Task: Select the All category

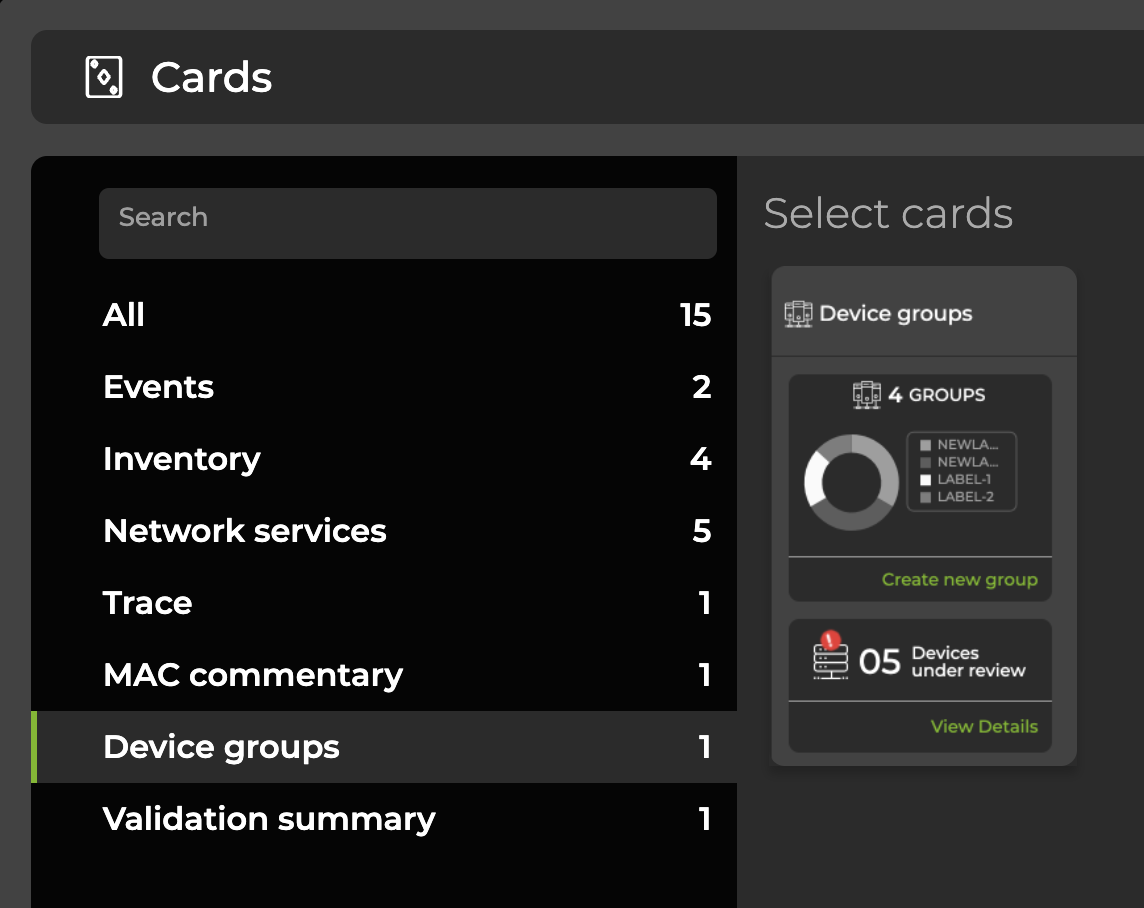Action: click(124, 315)
